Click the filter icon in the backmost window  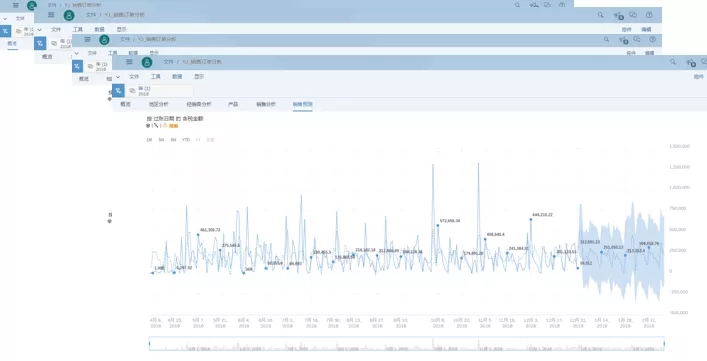pyautogui.click(x=5, y=31)
